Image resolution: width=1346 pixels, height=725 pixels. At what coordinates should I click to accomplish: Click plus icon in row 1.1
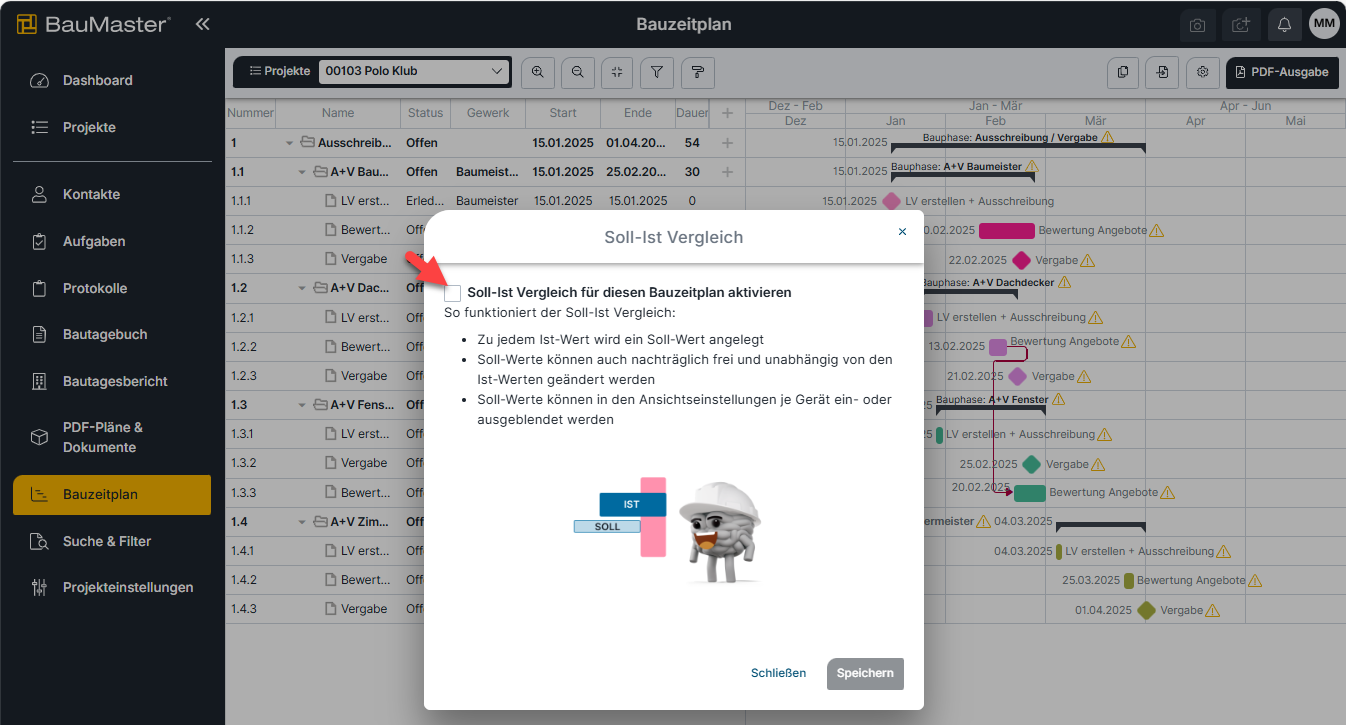click(x=728, y=172)
